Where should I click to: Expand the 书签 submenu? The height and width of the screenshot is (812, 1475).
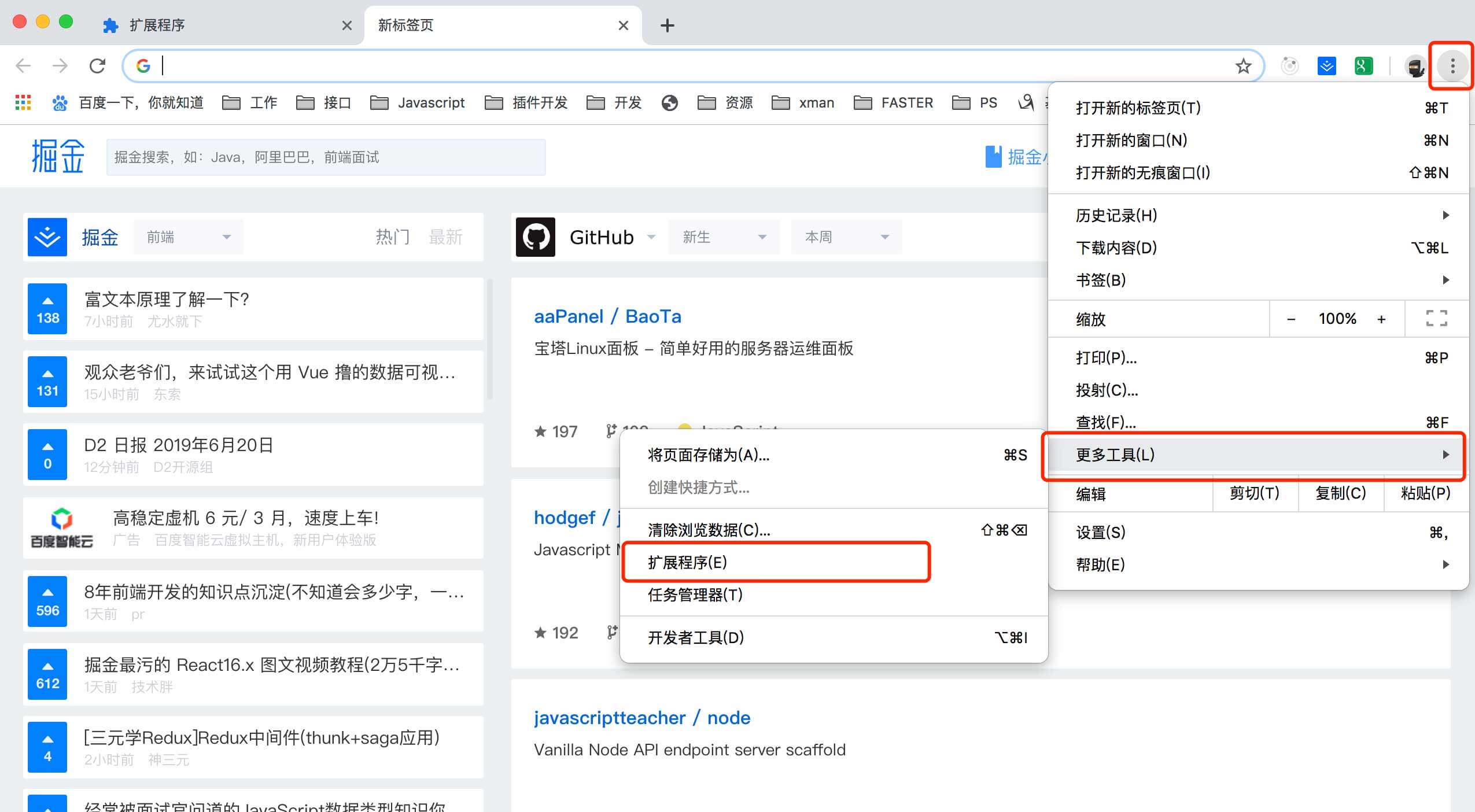tap(1259, 280)
